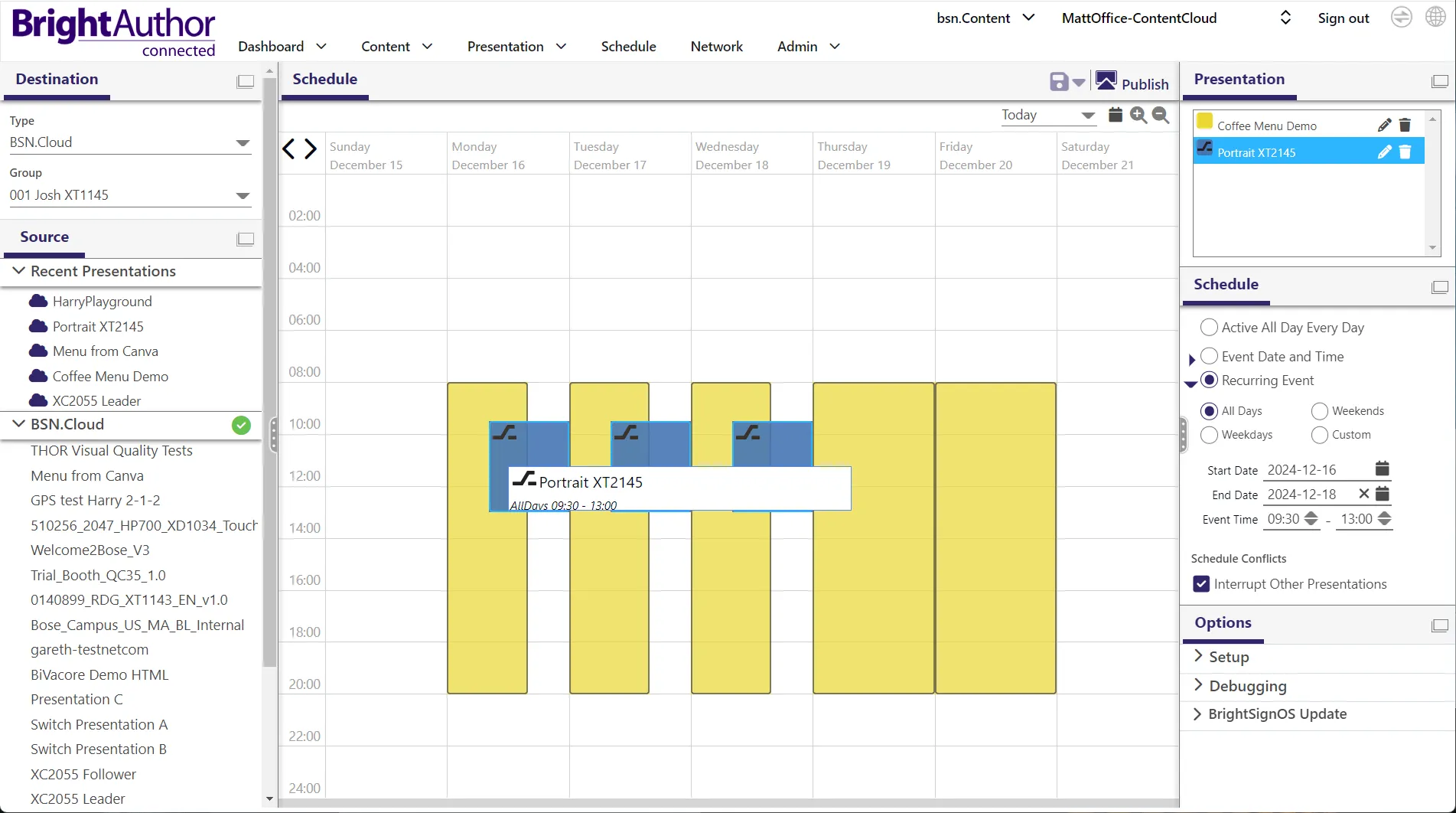Image resolution: width=1456 pixels, height=813 pixels.
Task: Edit the Portrait XT2145 presentation
Action: pyautogui.click(x=1384, y=152)
